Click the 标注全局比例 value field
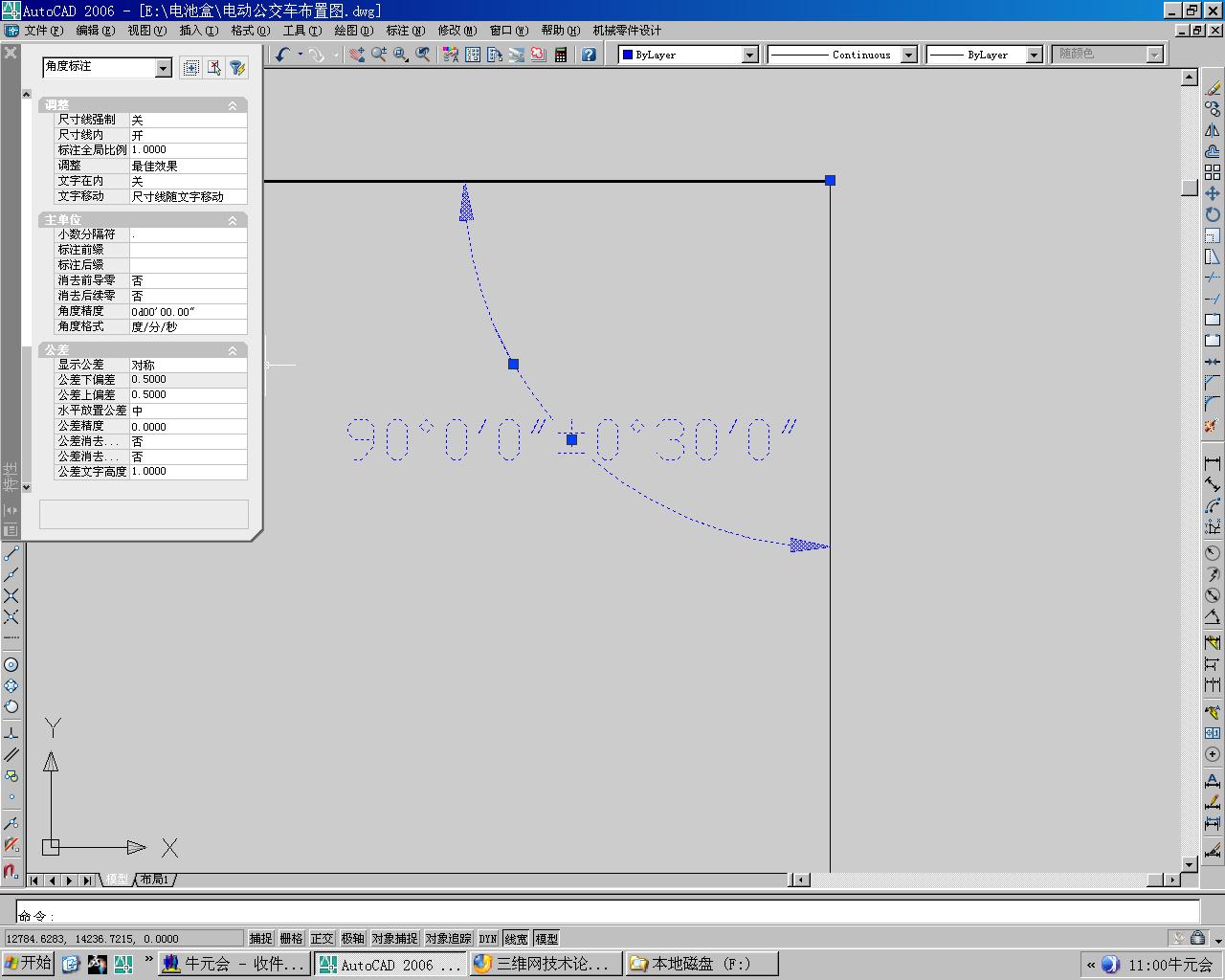This screenshot has width=1225, height=980. [x=189, y=150]
